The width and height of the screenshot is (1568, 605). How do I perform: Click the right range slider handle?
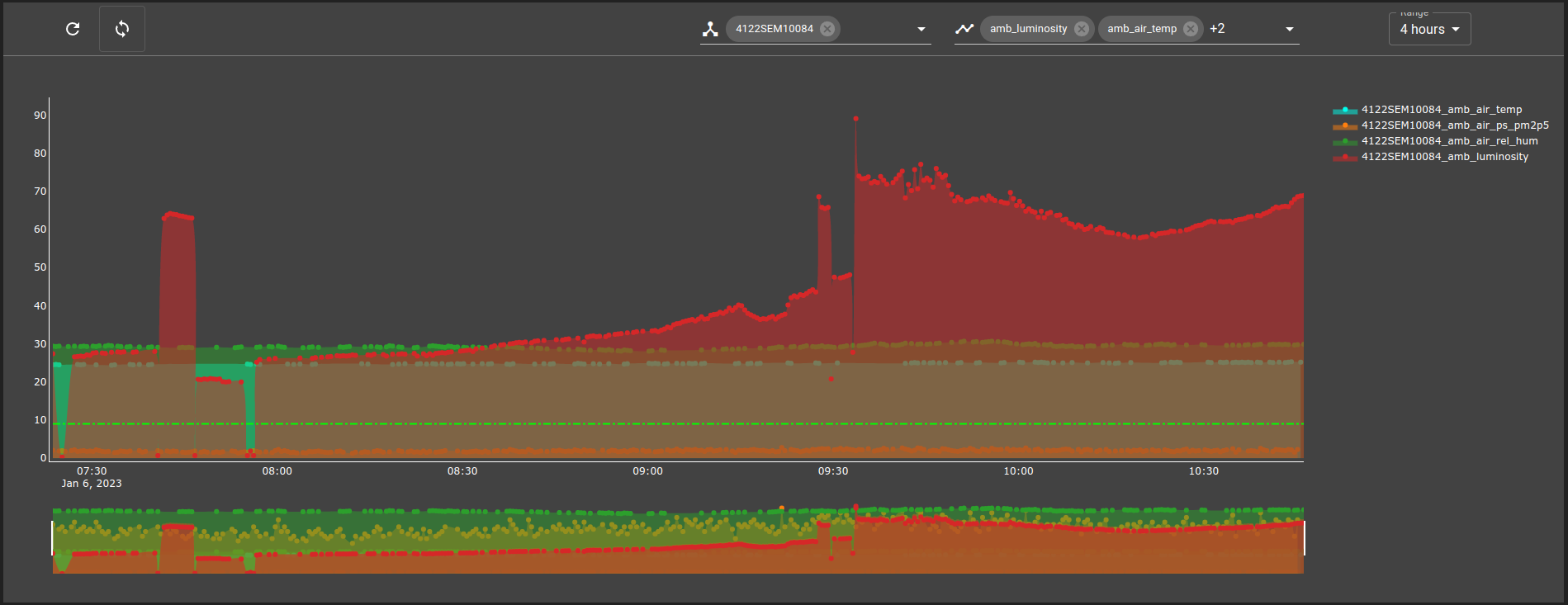click(x=1305, y=538)
